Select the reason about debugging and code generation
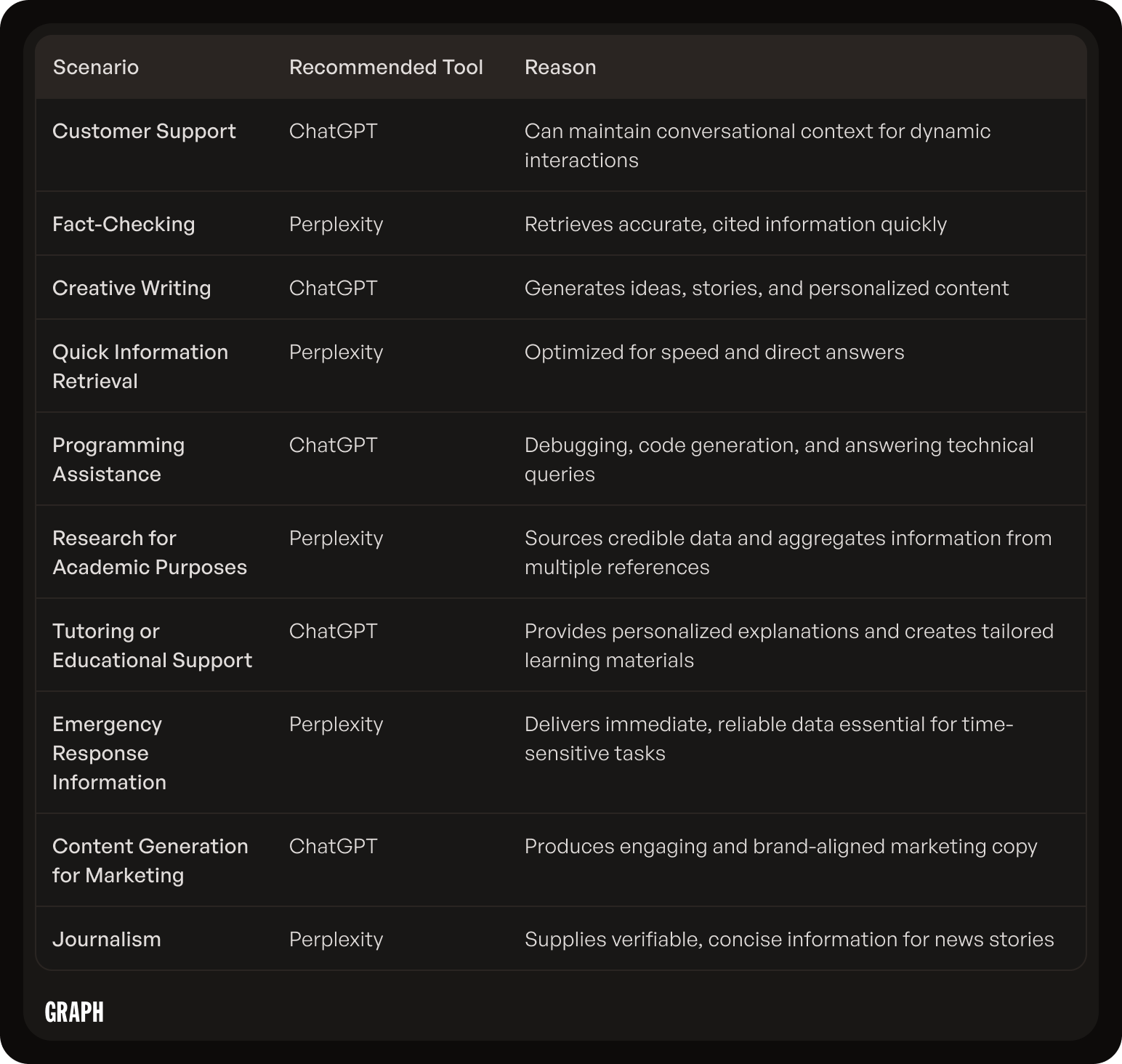Viewport: 1122px width, 1064px height. tap(779, 459)
